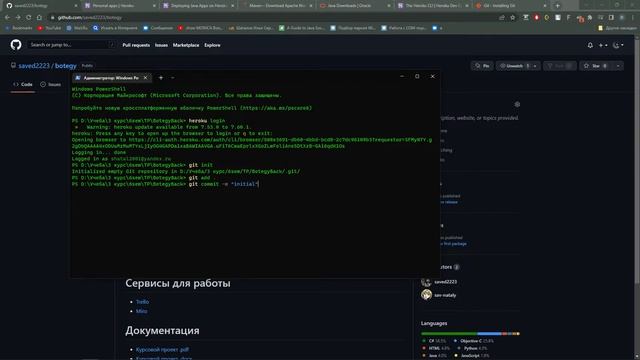This screenshot has width=640, height=360.
Task: Open a new Chrome tab
Action: (557, 6)
